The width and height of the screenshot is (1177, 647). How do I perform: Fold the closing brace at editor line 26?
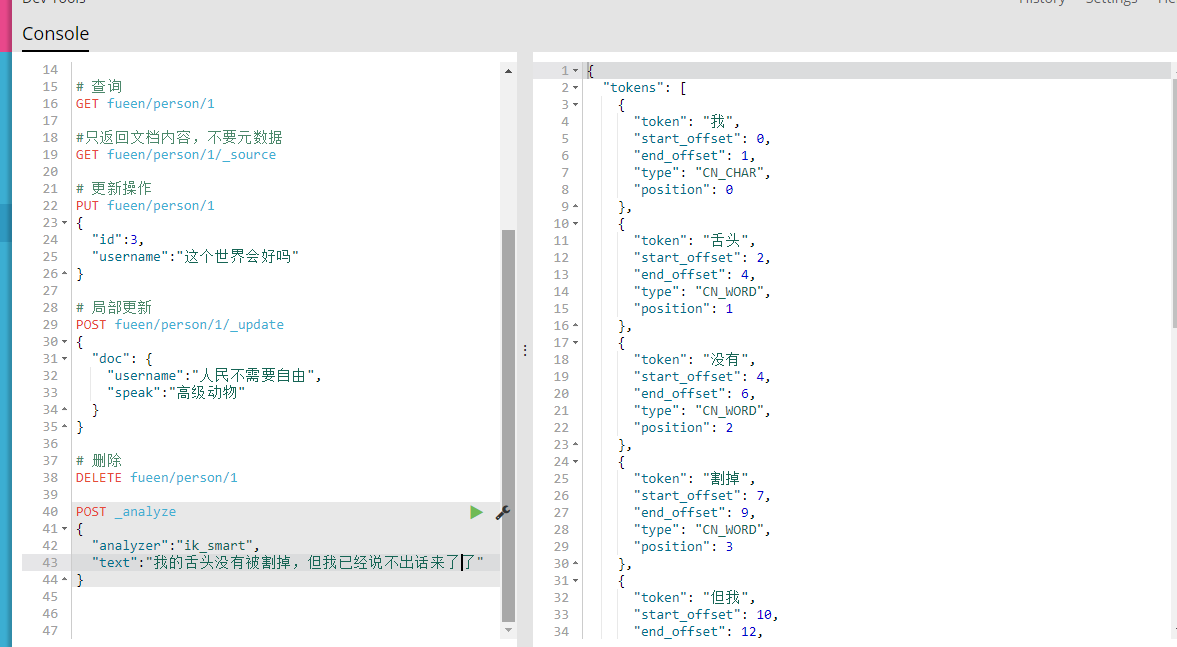point(65,274)
